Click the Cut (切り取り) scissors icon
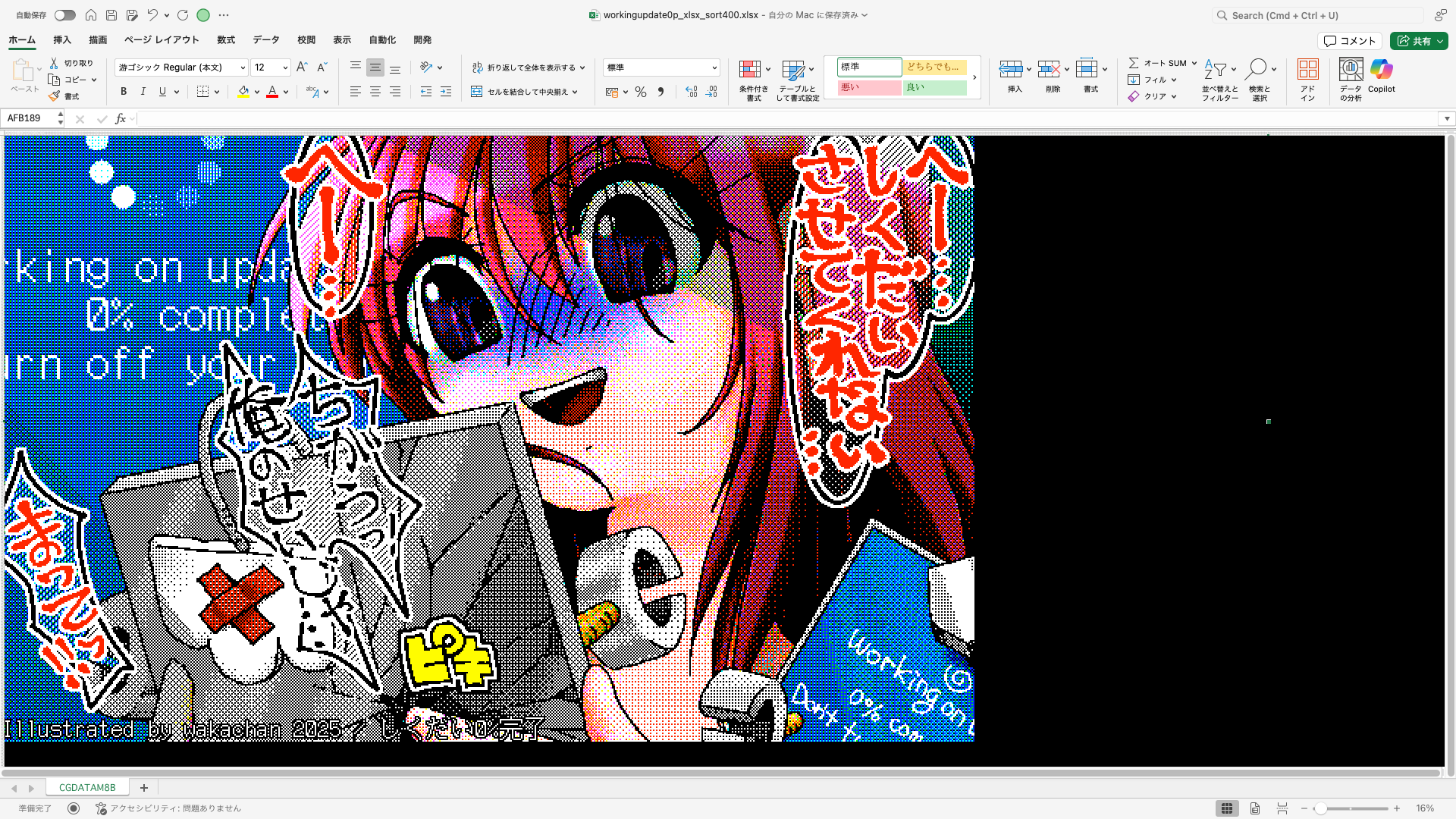The height and width of the screenshot is (819, 1456). [54, 63]
